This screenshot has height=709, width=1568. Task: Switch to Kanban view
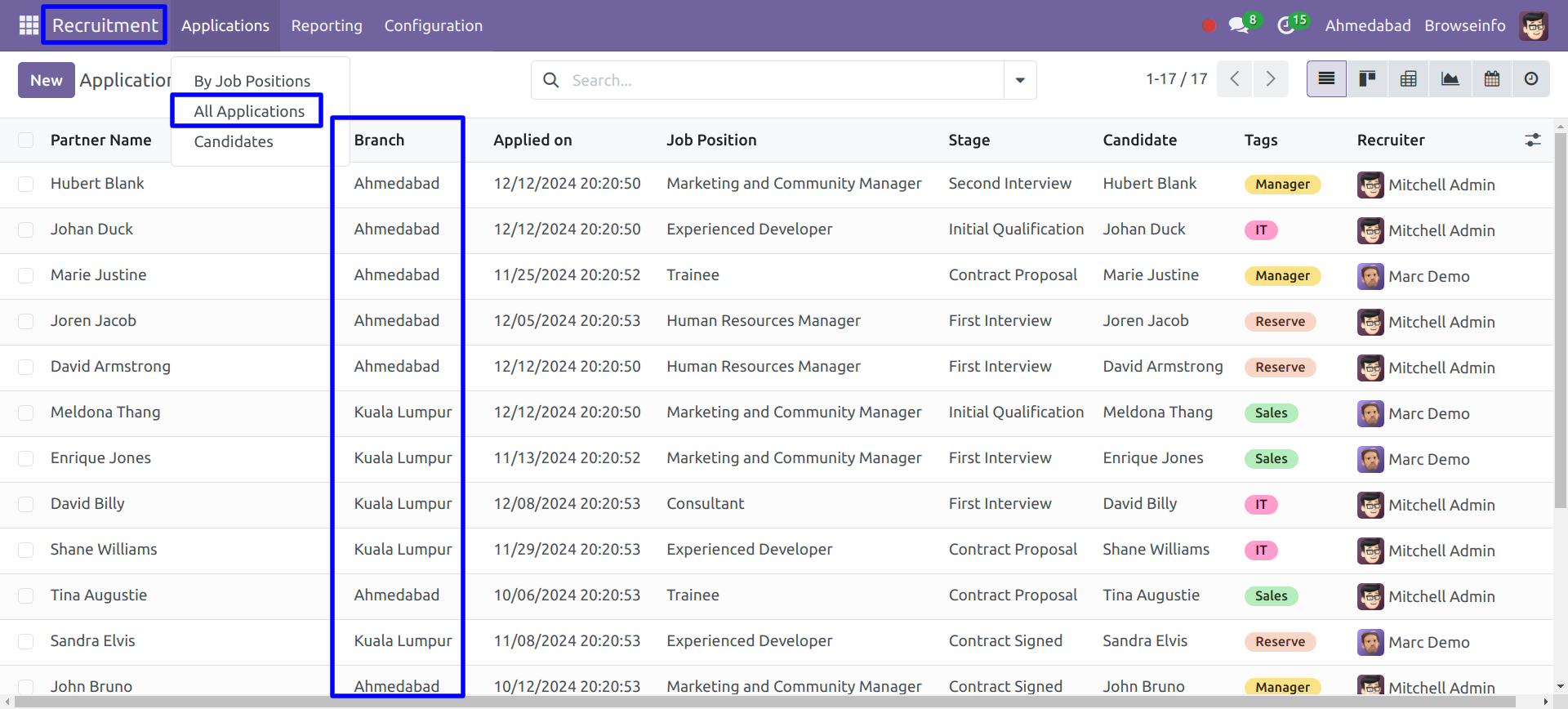click(1367, 79)
